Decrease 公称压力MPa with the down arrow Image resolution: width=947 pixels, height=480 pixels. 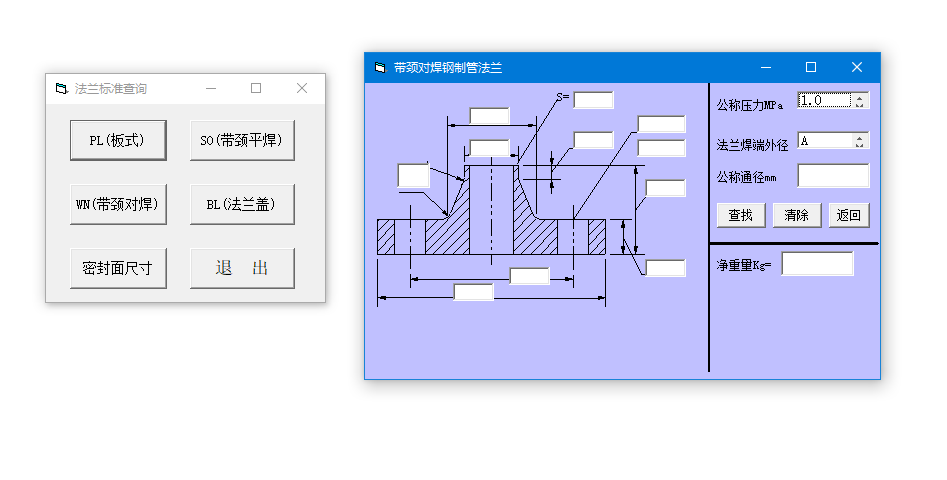coord(860,104)
